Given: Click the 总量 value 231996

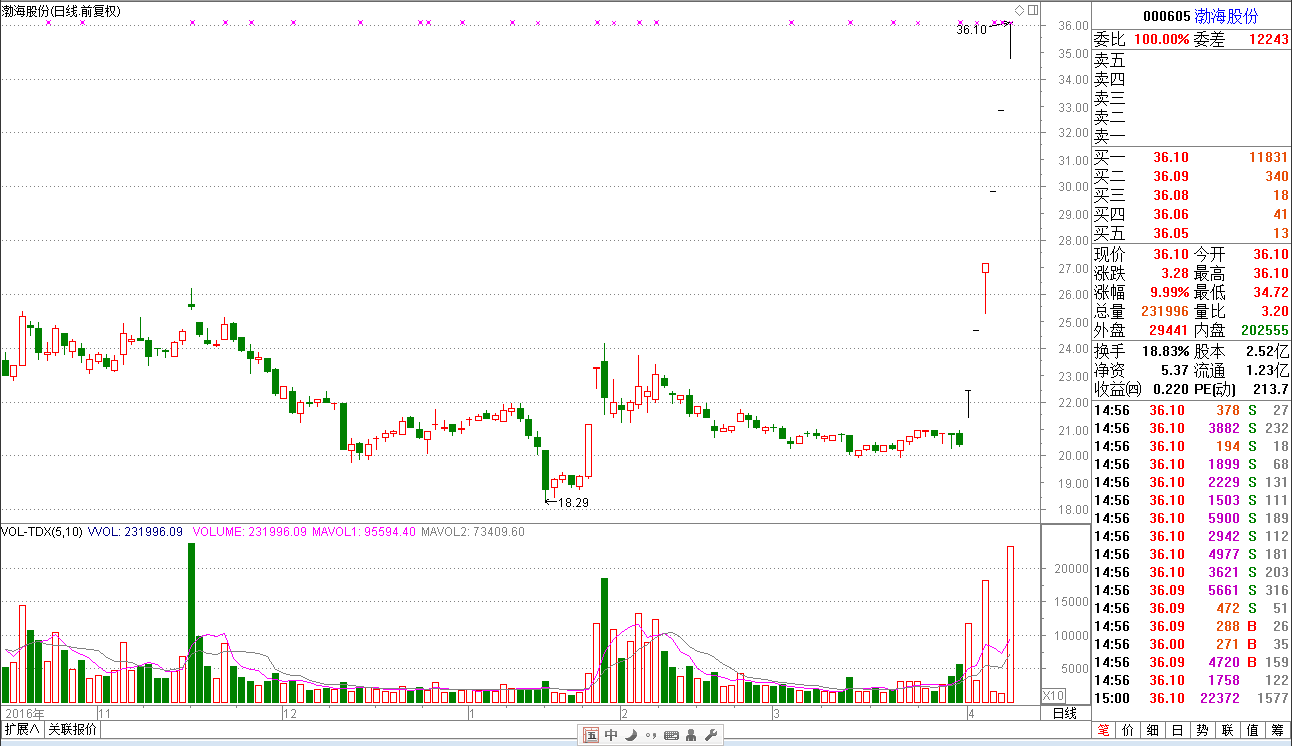Looking at the screenshot, I should pyautogui.click(x=1165, y=312).
